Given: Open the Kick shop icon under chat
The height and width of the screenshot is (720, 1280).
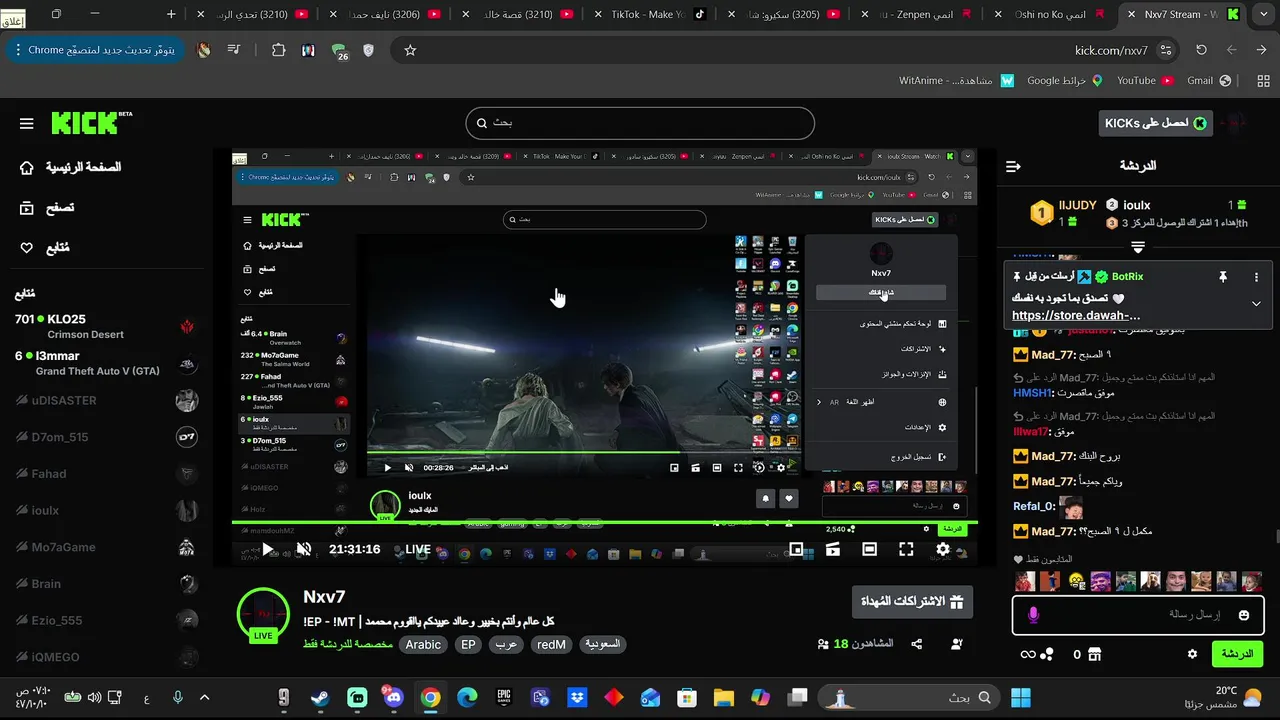Looking at the screenshot, I should pos(1094,654).
